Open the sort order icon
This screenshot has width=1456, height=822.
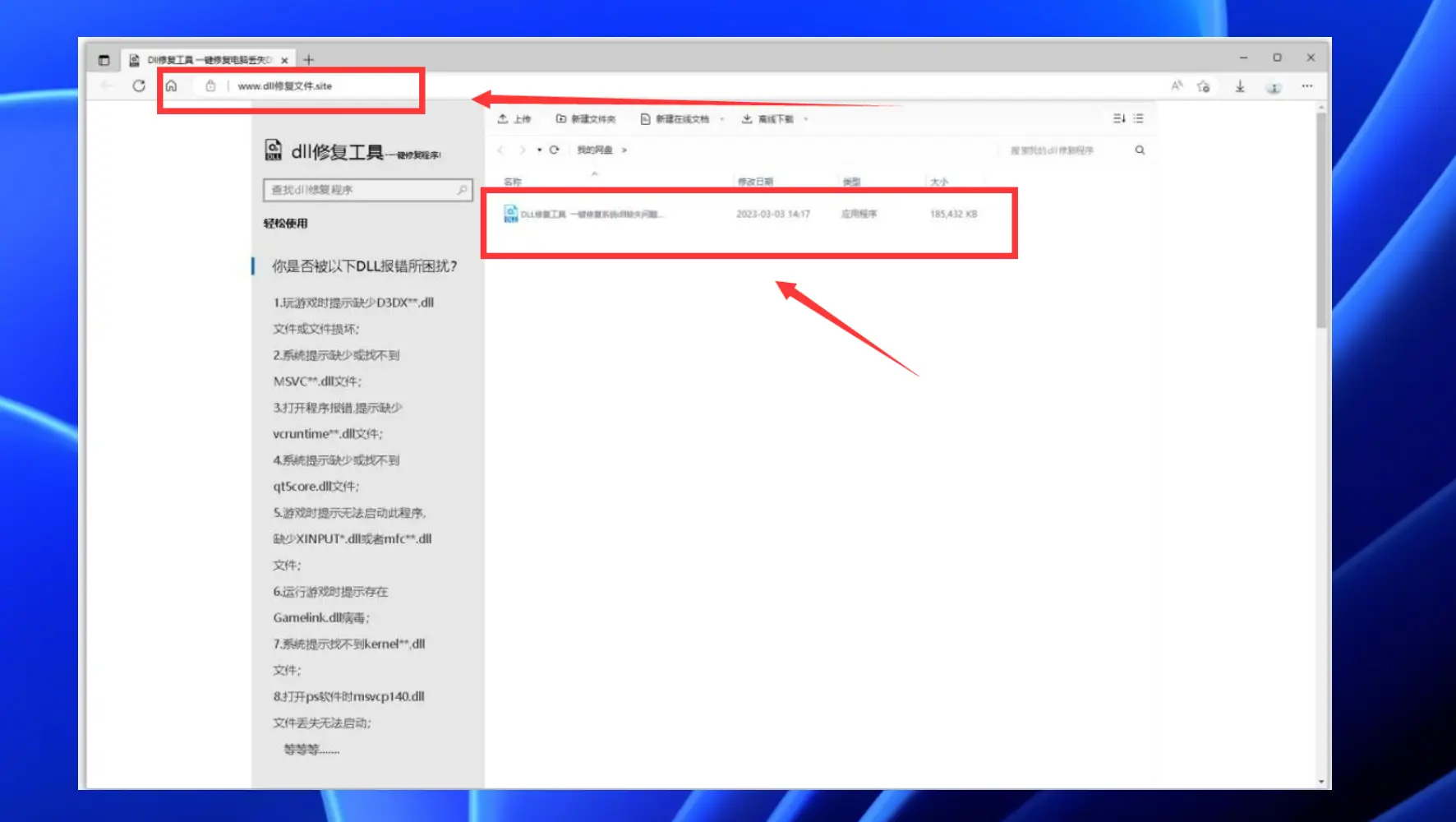coord(1119,118)
